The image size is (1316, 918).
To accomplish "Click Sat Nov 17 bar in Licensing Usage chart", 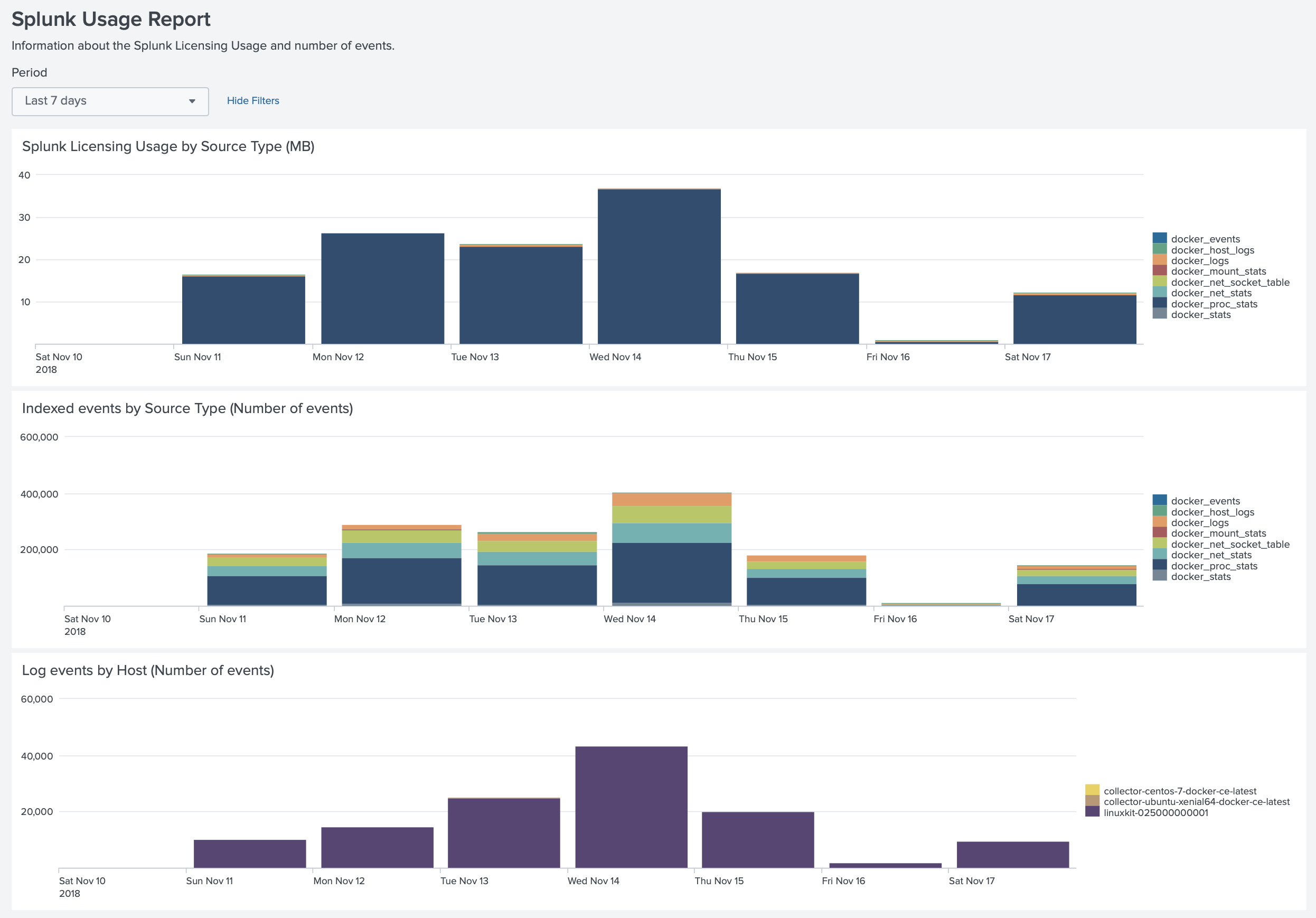I will click(x=1075, y=319).
